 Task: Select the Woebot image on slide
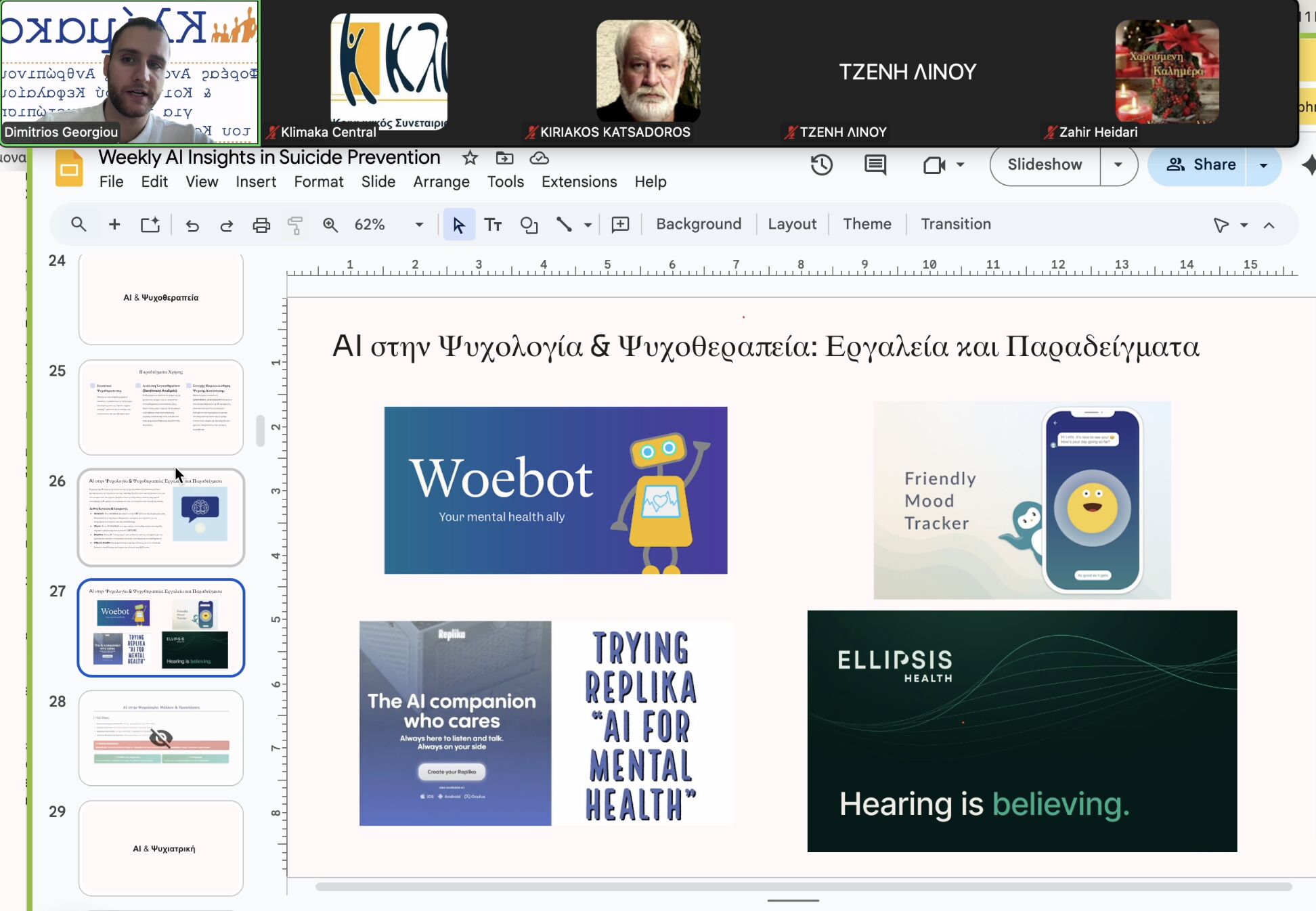click(556, 490)
